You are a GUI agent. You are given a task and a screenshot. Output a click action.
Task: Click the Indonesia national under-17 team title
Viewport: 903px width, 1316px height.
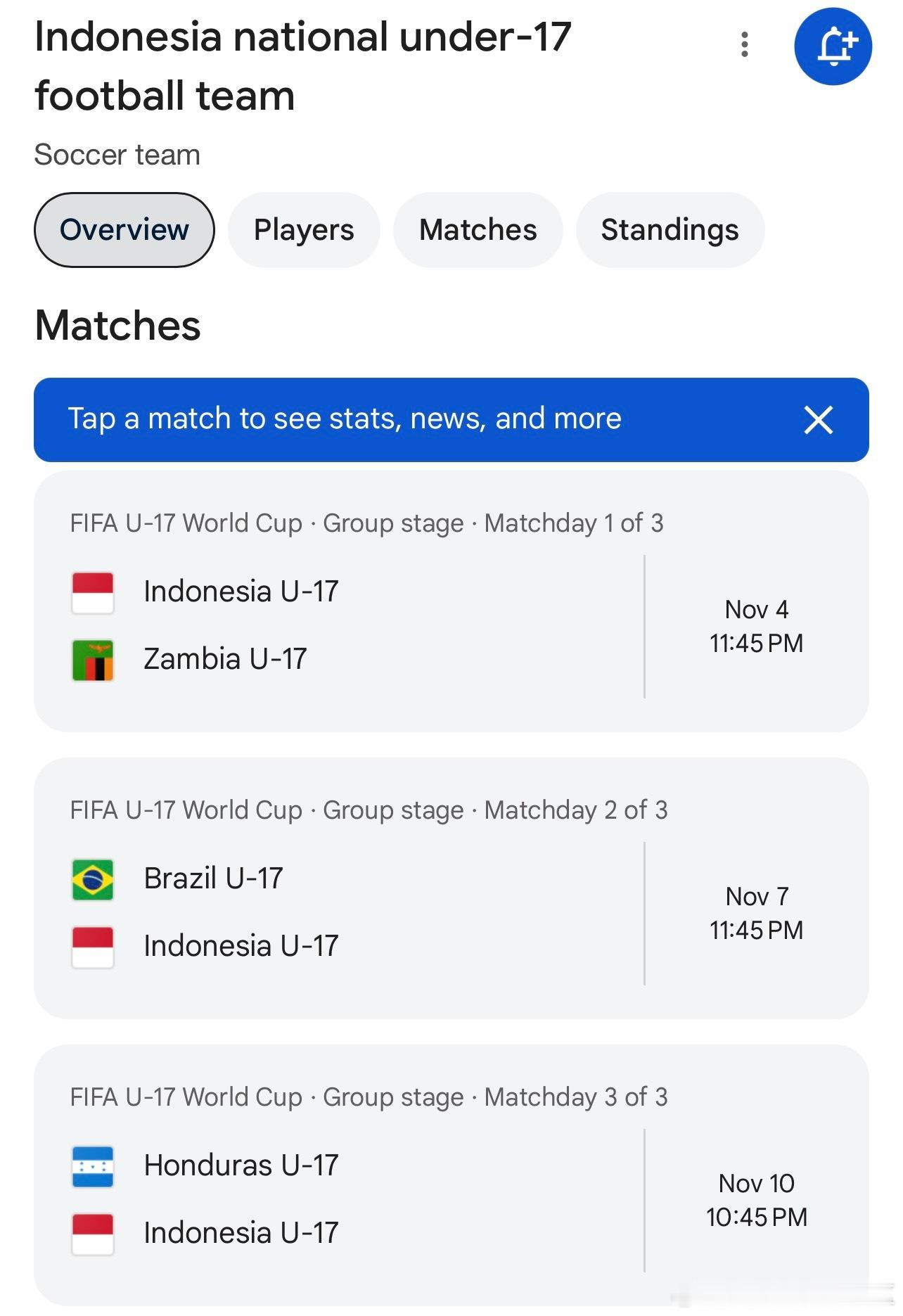[x=302, y=66]
